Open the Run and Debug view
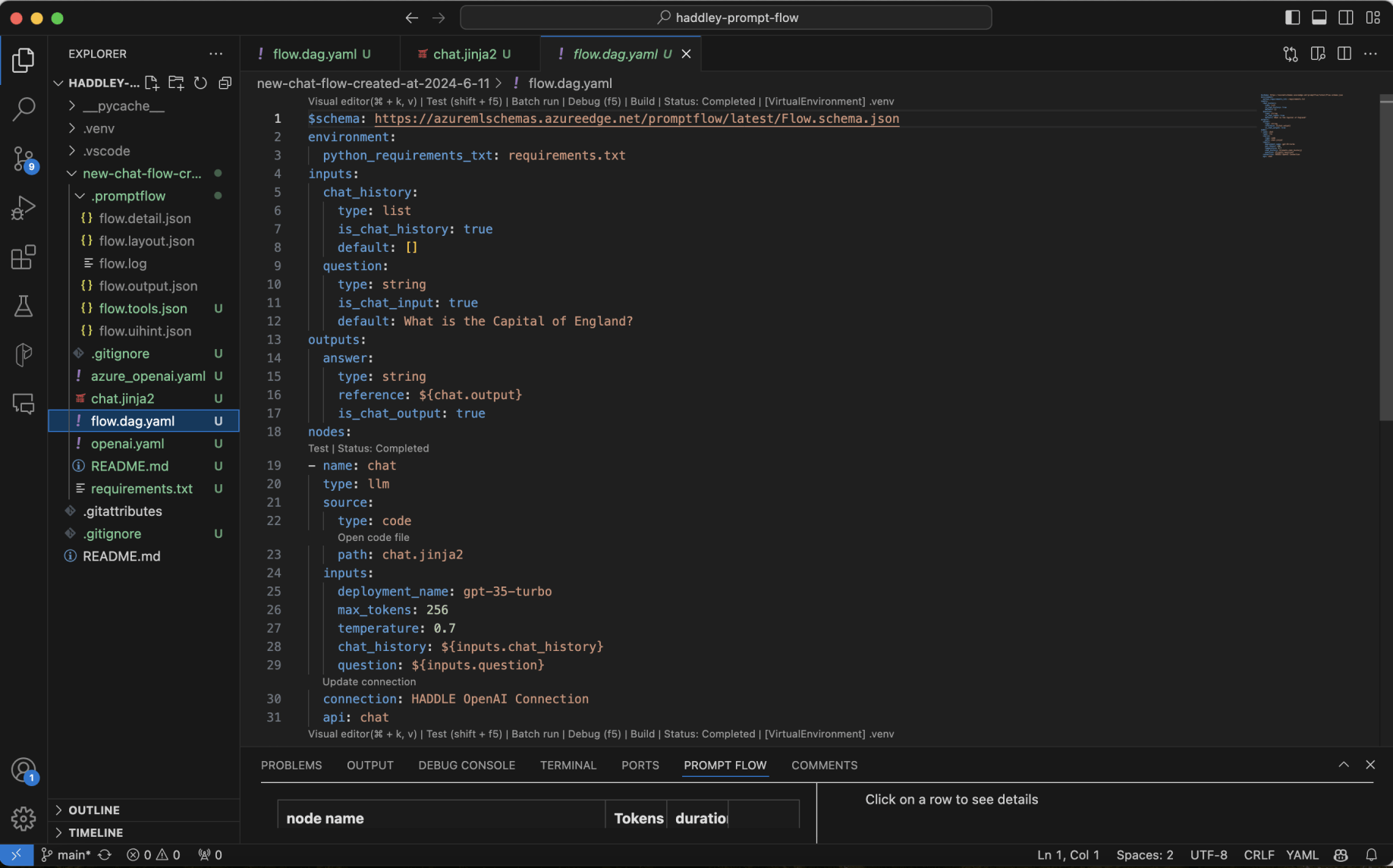The width and height of the screenshot is (1393, 868). click(x=24, y=208)
